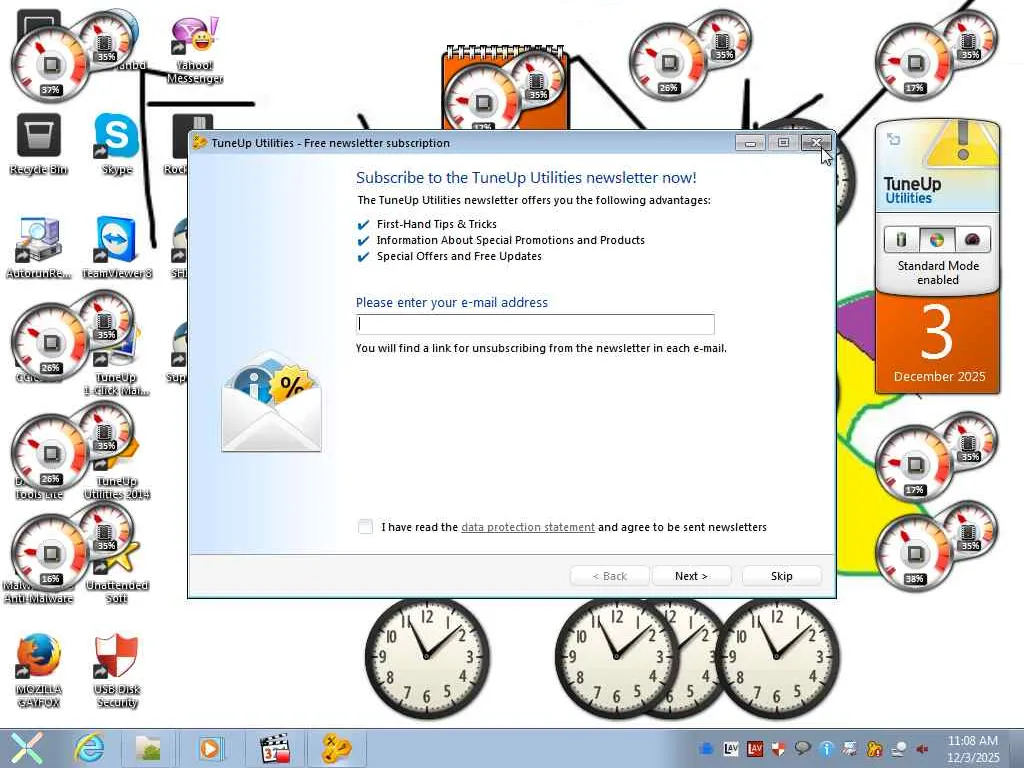Click the CPU meter gadget showing 38%
The image size is (1024, 768).
pyautogui.click(x=914, y=554)
